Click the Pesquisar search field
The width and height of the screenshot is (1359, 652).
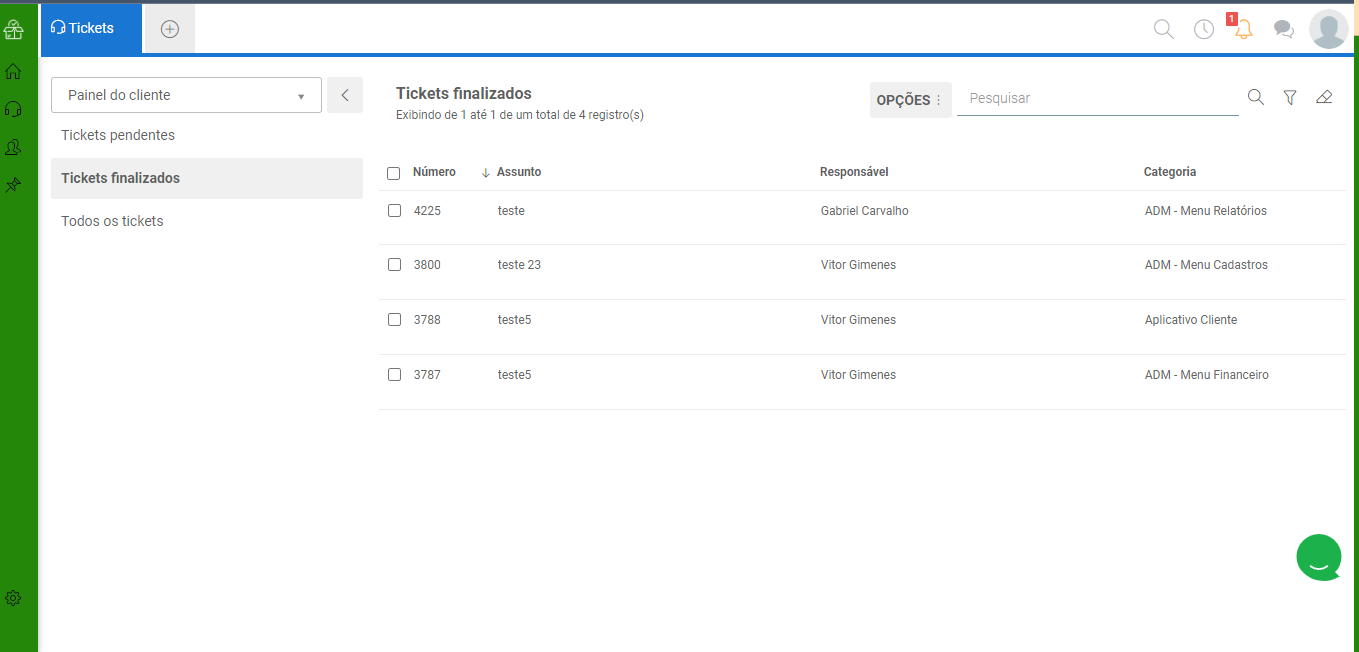point(1098,98)
